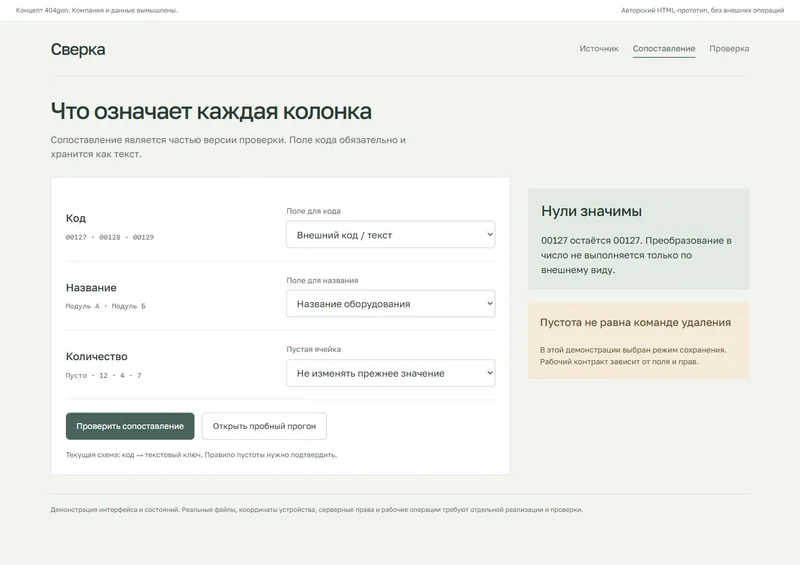
Task: Click sample values 00127 · 00128 · 00129
Action: (110, 237)
